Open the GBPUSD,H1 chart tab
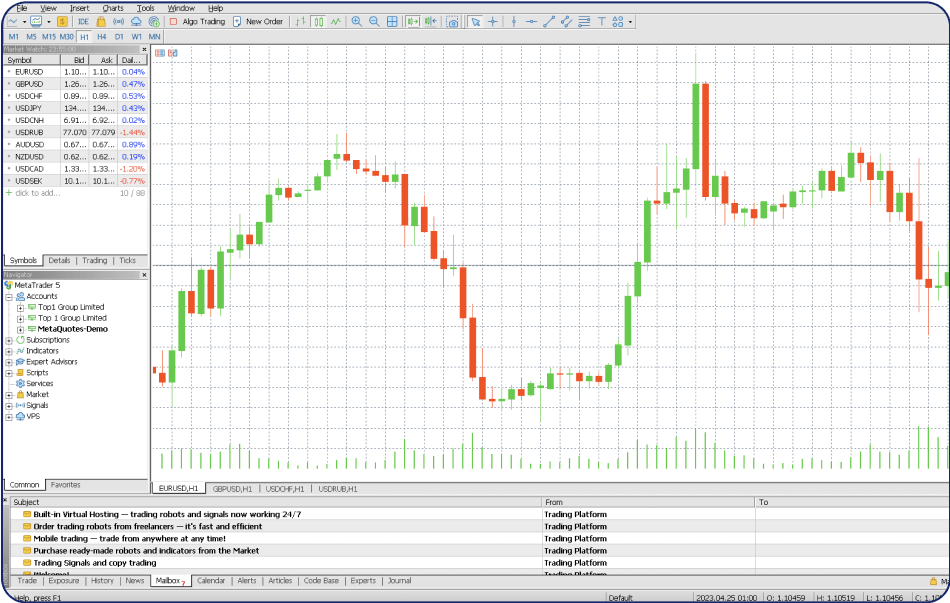This screenshot has height=603, width=950. click(x=232, y=489)
